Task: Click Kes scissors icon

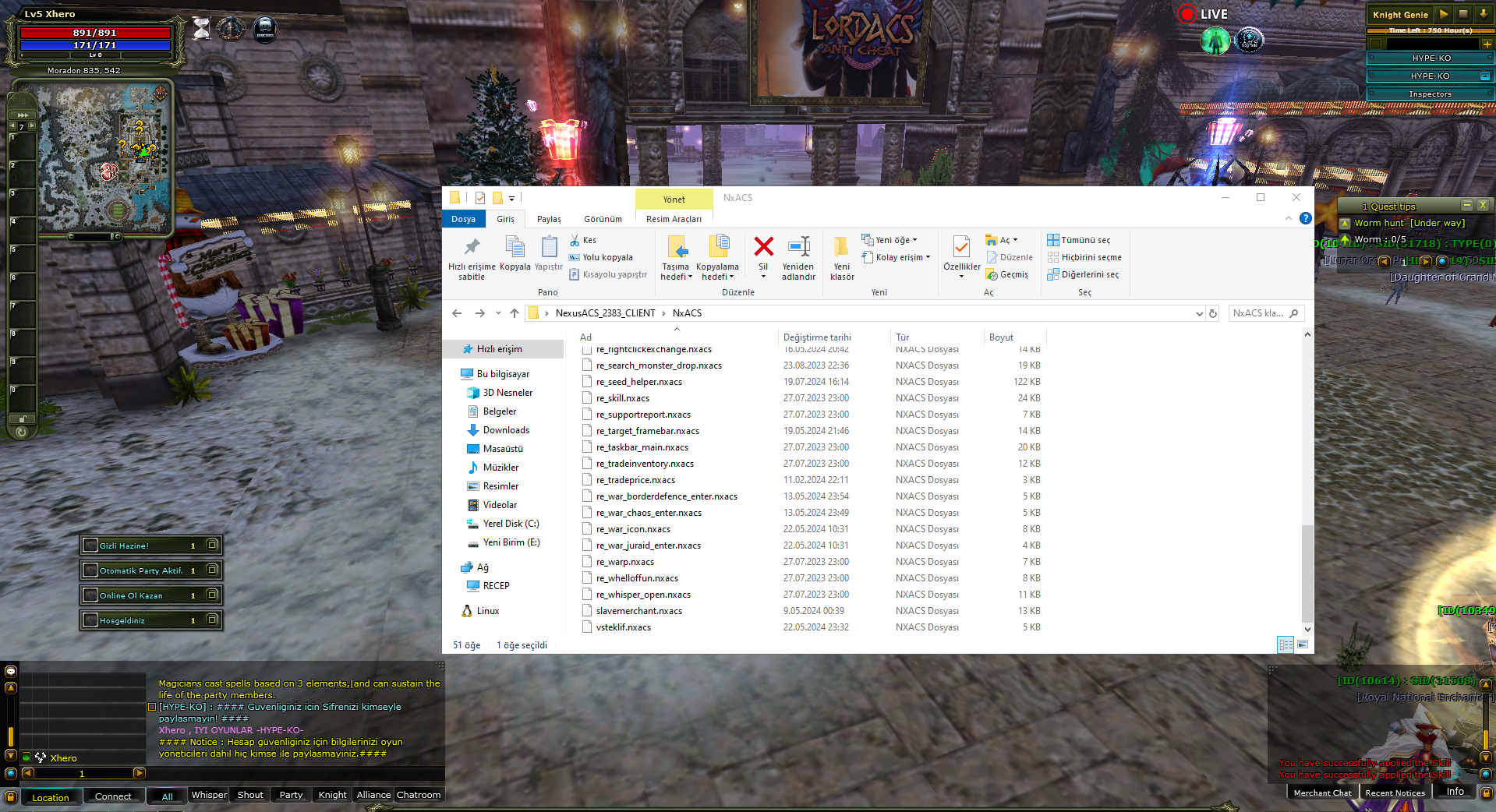Action: pos(575,240)
